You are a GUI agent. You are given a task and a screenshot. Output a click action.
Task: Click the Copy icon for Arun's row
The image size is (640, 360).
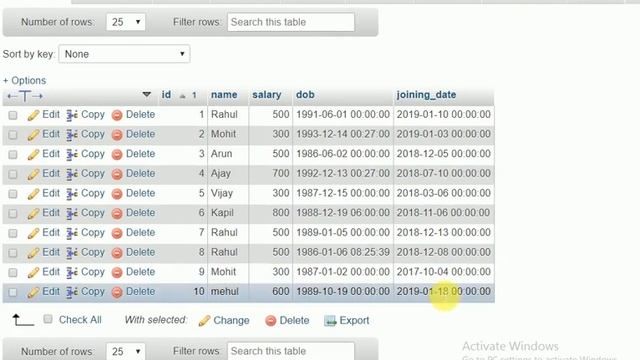click(x=72, y=155)
